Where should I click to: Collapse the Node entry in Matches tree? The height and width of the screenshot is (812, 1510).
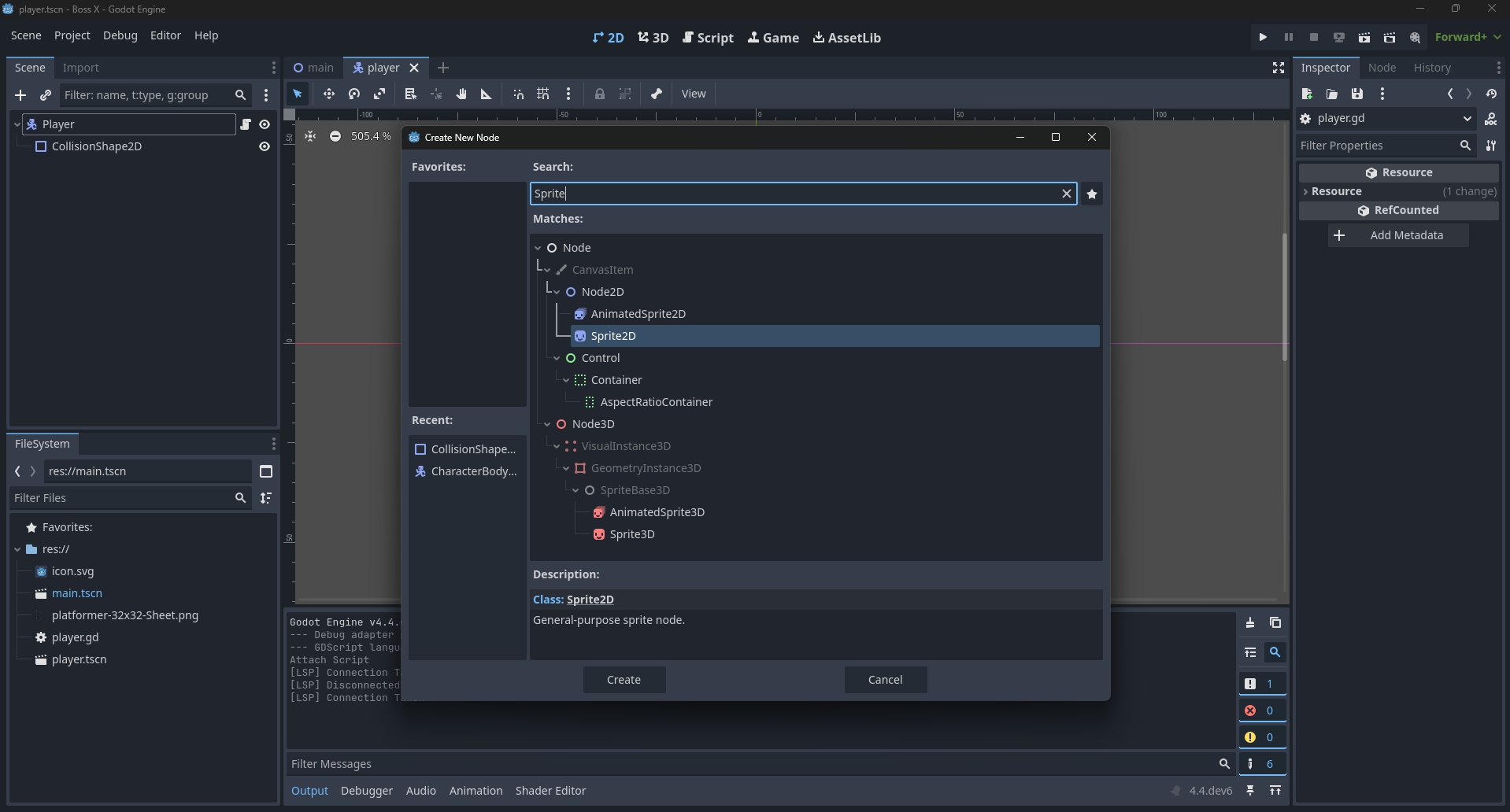click(x=538, y=248)
